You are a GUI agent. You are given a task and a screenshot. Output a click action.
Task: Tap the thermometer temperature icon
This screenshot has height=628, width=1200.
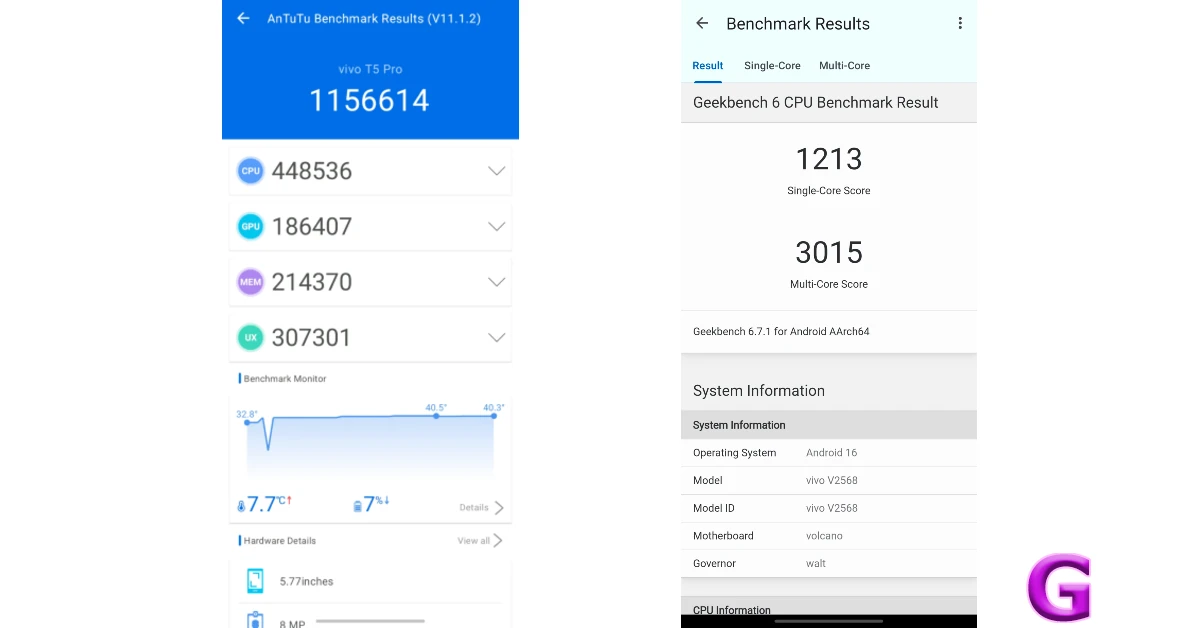pyautogui.click(x=241, y=506)
